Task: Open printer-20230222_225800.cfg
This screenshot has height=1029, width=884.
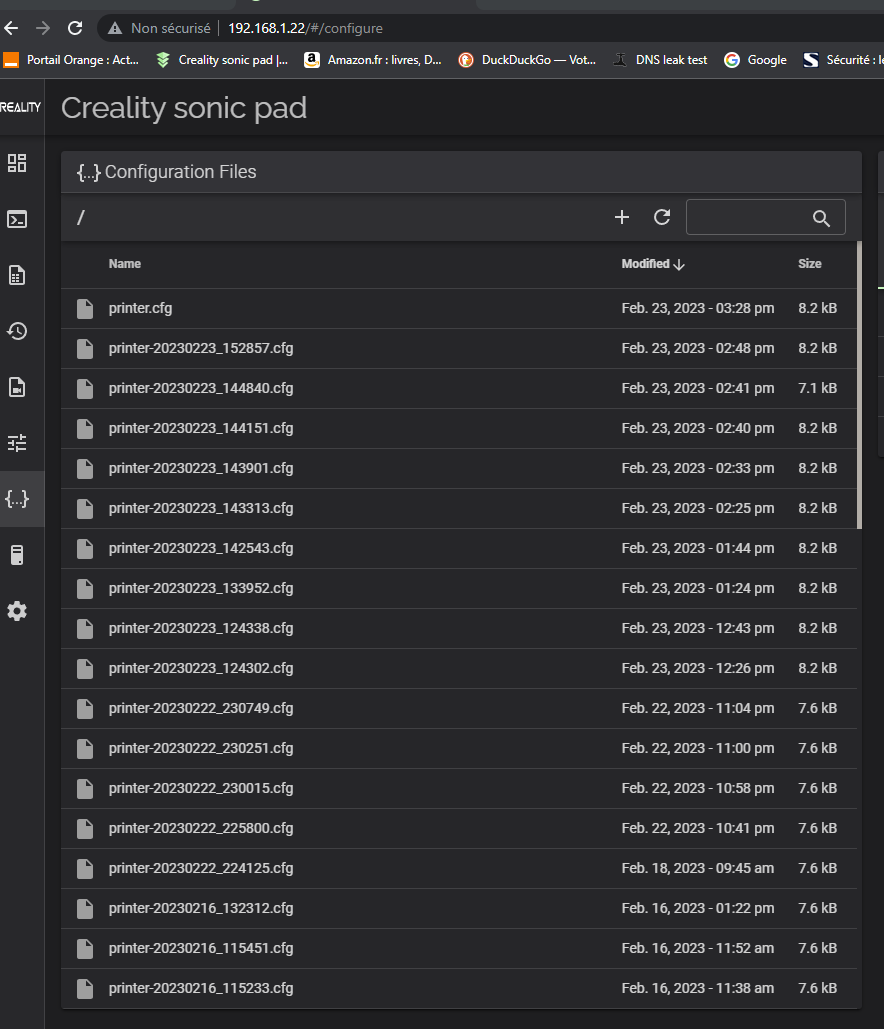Action: click(x=201, y=829)
